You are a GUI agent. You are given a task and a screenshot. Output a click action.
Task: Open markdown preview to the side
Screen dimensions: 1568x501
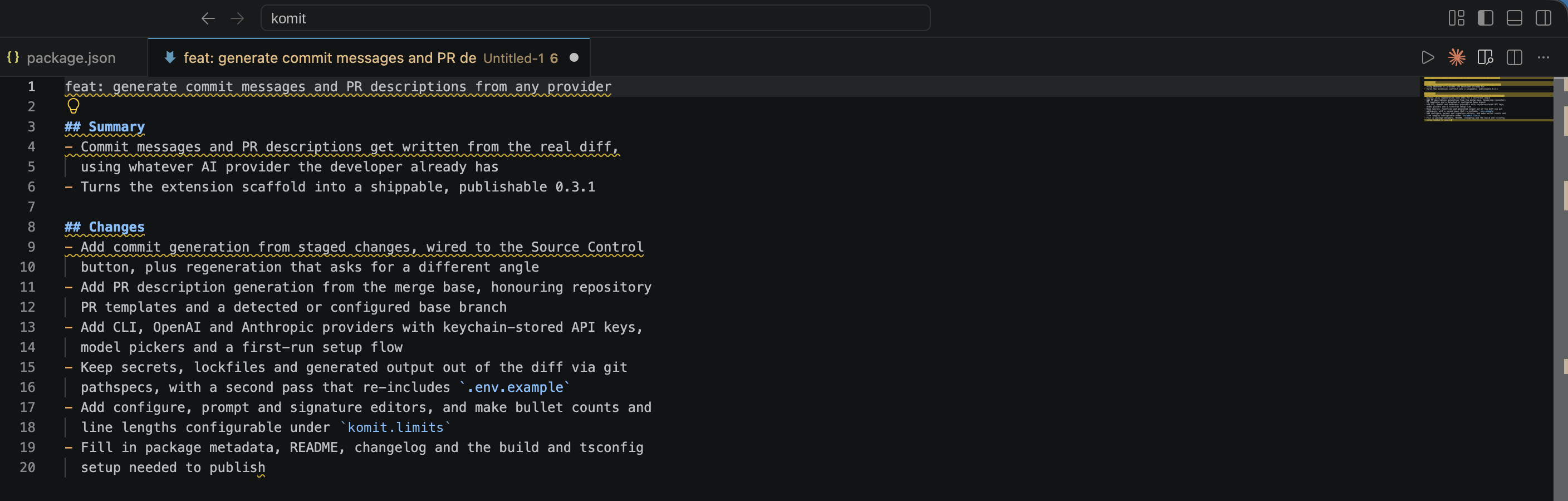point(1485,58)
